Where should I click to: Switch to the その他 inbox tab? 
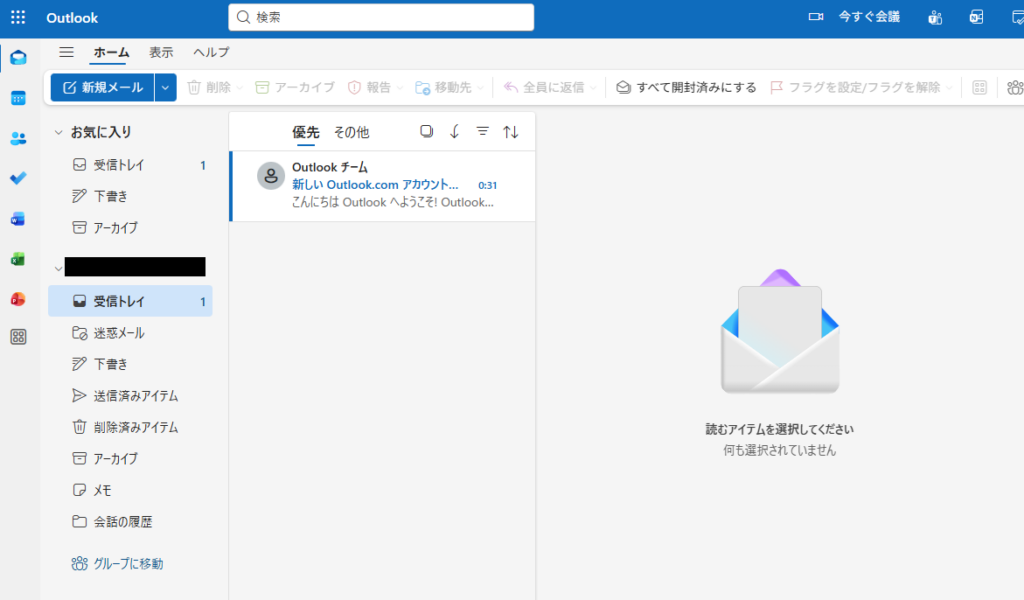(x=351, y=132)
